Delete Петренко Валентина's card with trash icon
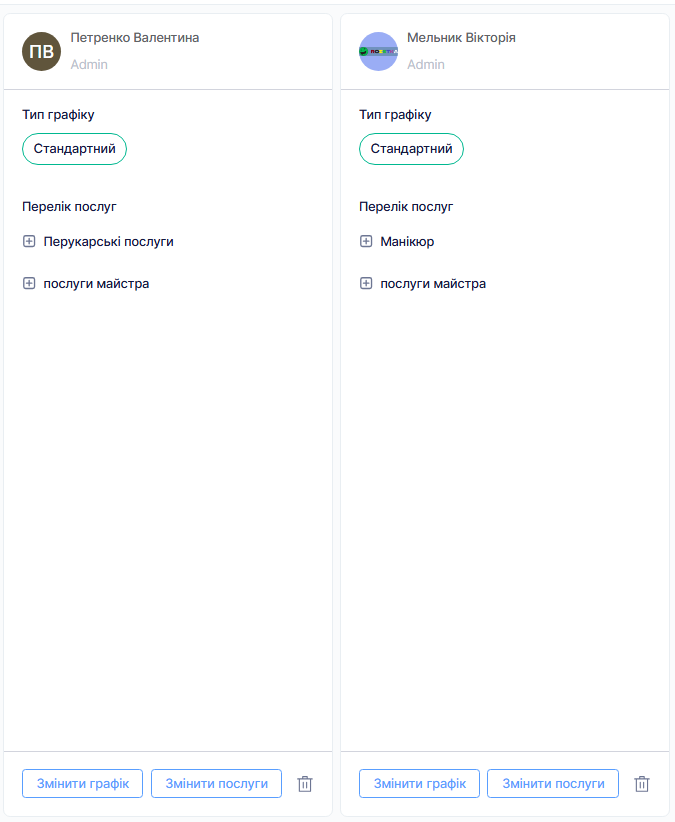 tap(305, 784)
